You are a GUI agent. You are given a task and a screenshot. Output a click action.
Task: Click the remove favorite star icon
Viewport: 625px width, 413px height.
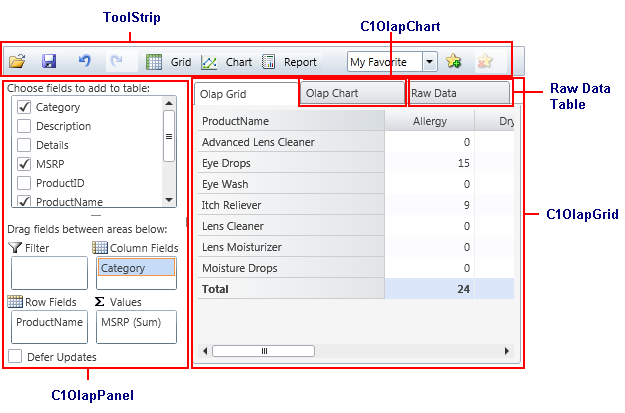pos(486,62)
